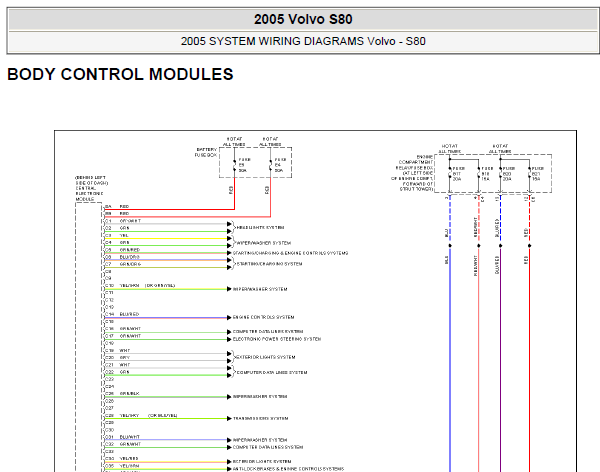Select the purple "BLU/RED" solid vertical wire label
This screenshot has width=600, height=472.
pyautogui.click(x=497, y=265)
